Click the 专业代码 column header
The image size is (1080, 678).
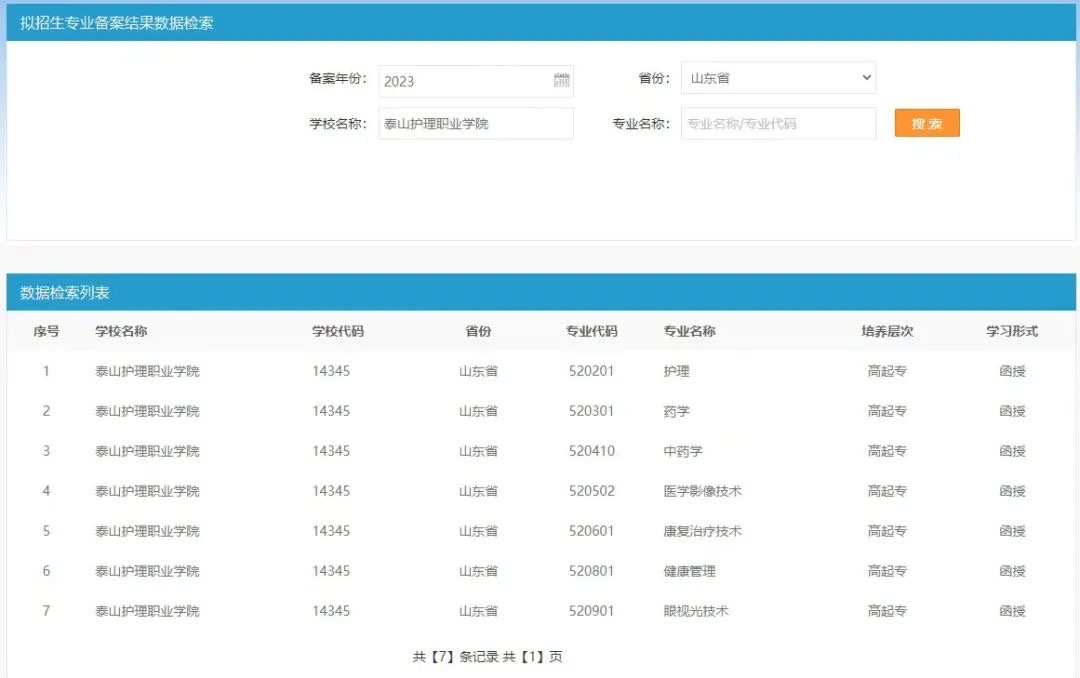(x=591, y=331)
